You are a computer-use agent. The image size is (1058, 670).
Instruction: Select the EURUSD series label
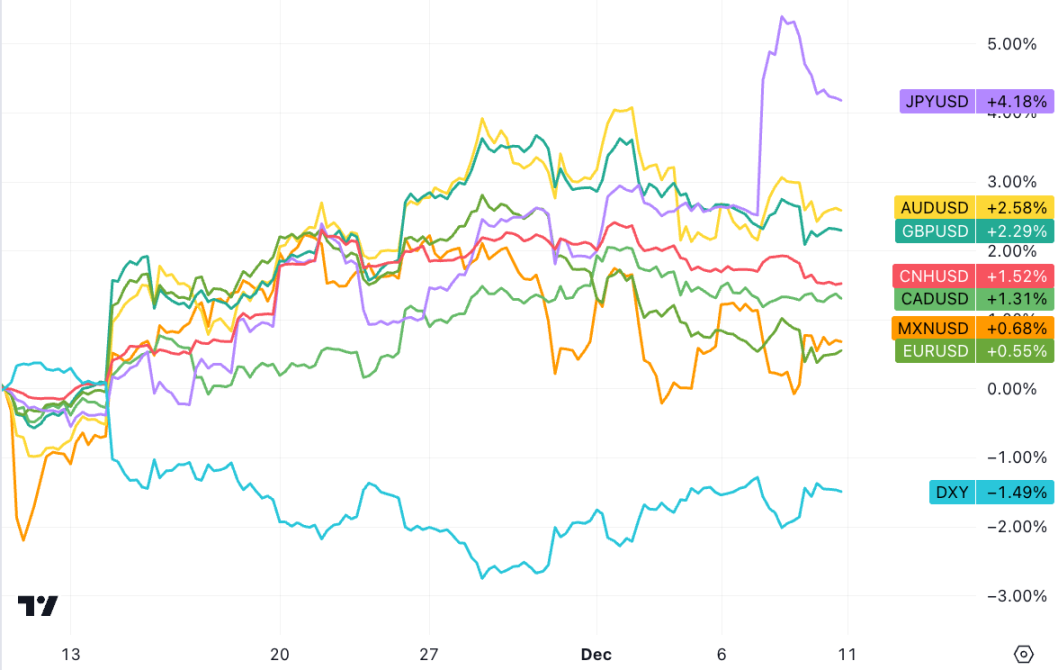click(935, 350)
